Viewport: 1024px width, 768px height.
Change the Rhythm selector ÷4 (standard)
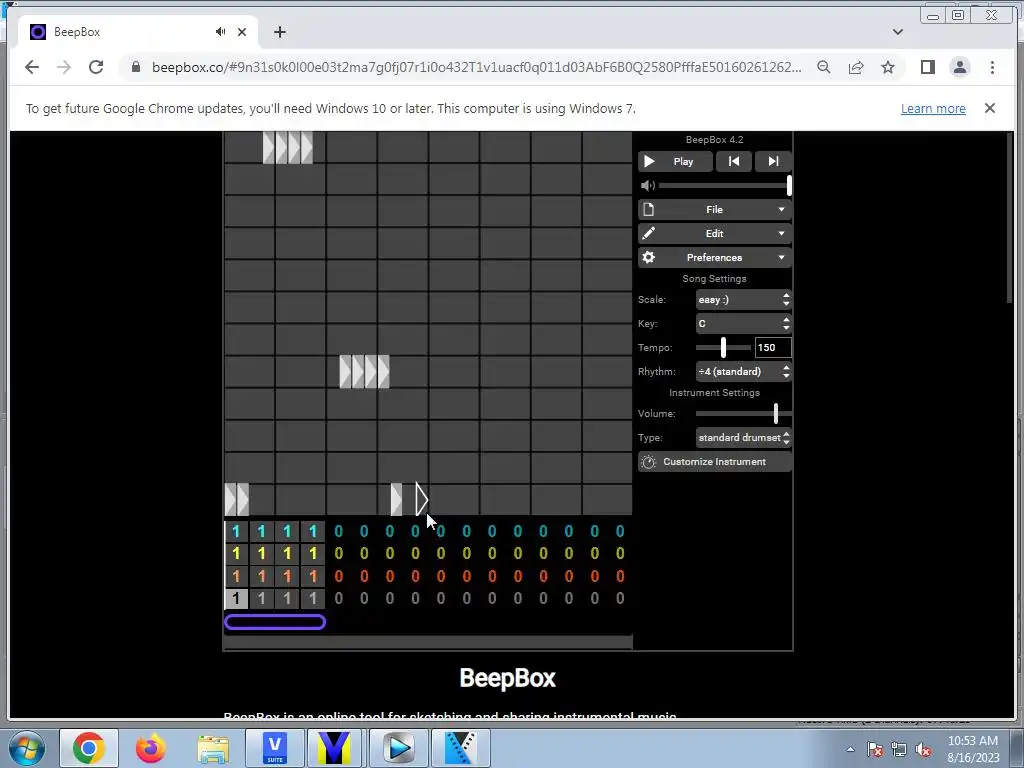coord(744,372)
